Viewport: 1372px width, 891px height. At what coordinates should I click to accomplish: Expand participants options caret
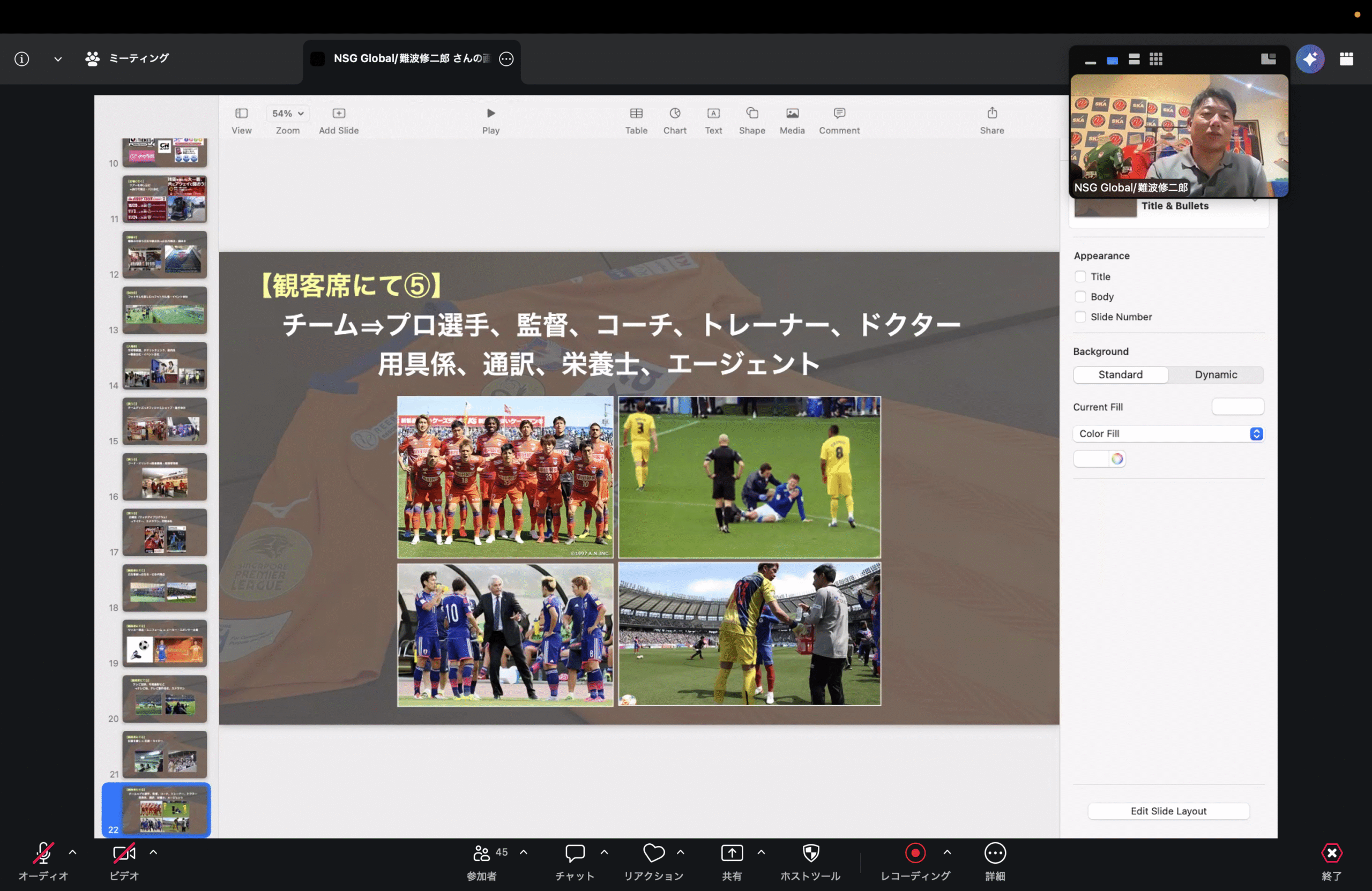524,852
